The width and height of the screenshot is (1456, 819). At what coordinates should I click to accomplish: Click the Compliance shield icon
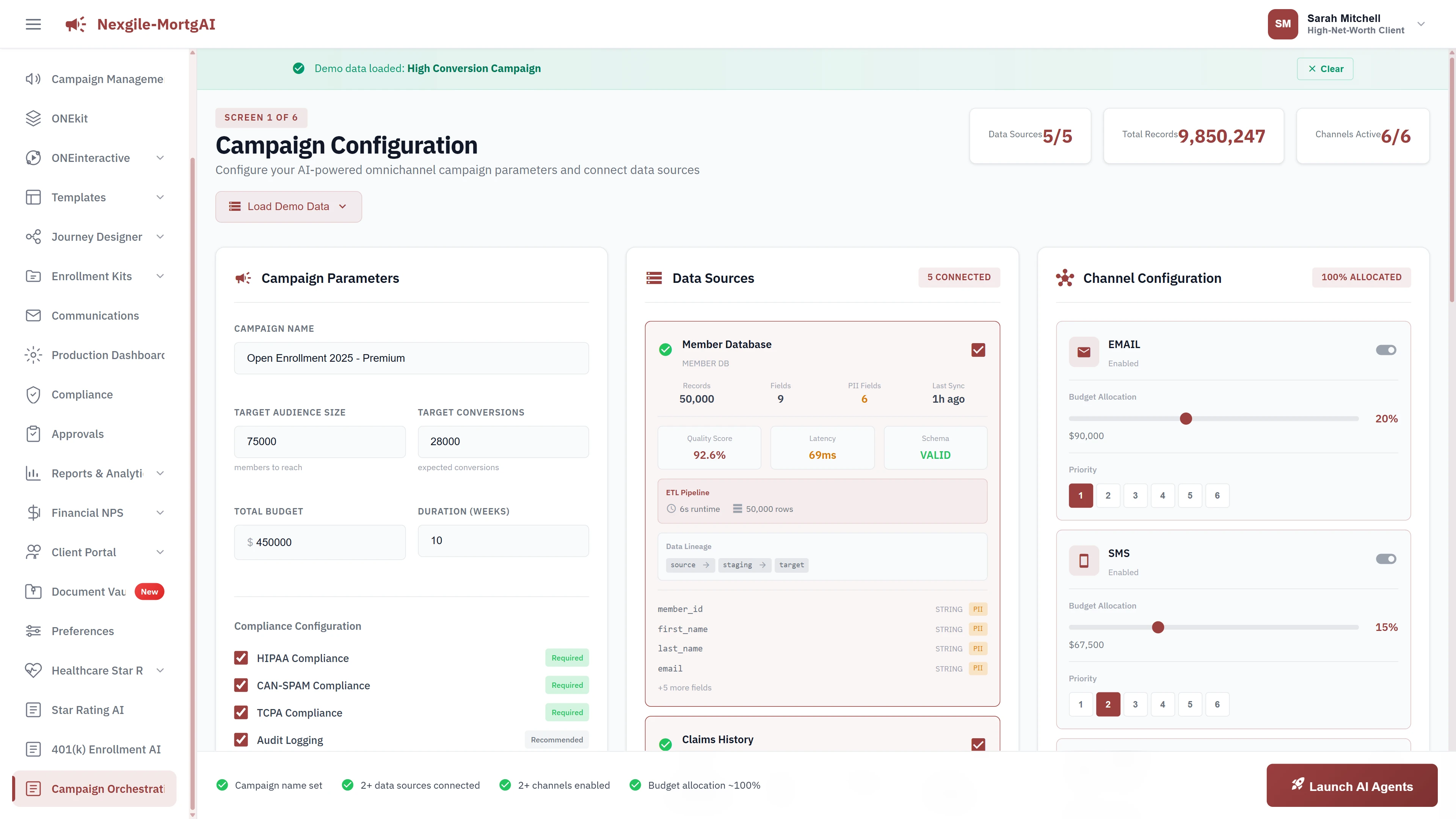[33, 394]
